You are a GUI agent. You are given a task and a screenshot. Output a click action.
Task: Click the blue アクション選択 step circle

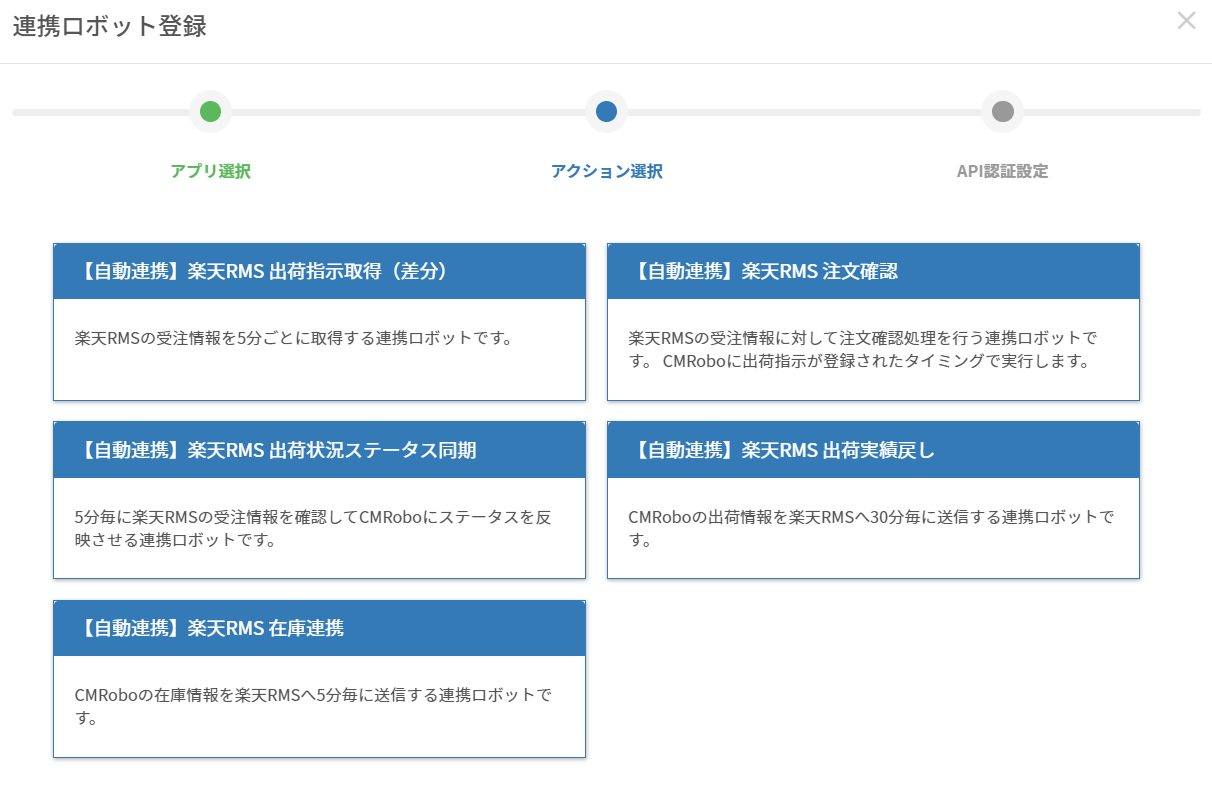click(606, 112)
